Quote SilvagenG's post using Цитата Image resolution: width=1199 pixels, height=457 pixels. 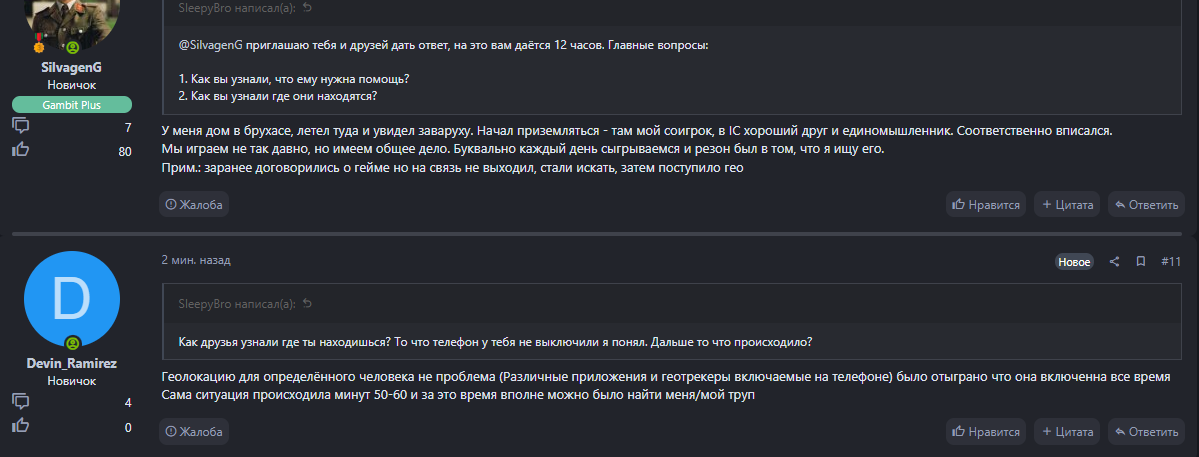(x=1067, y=204)
